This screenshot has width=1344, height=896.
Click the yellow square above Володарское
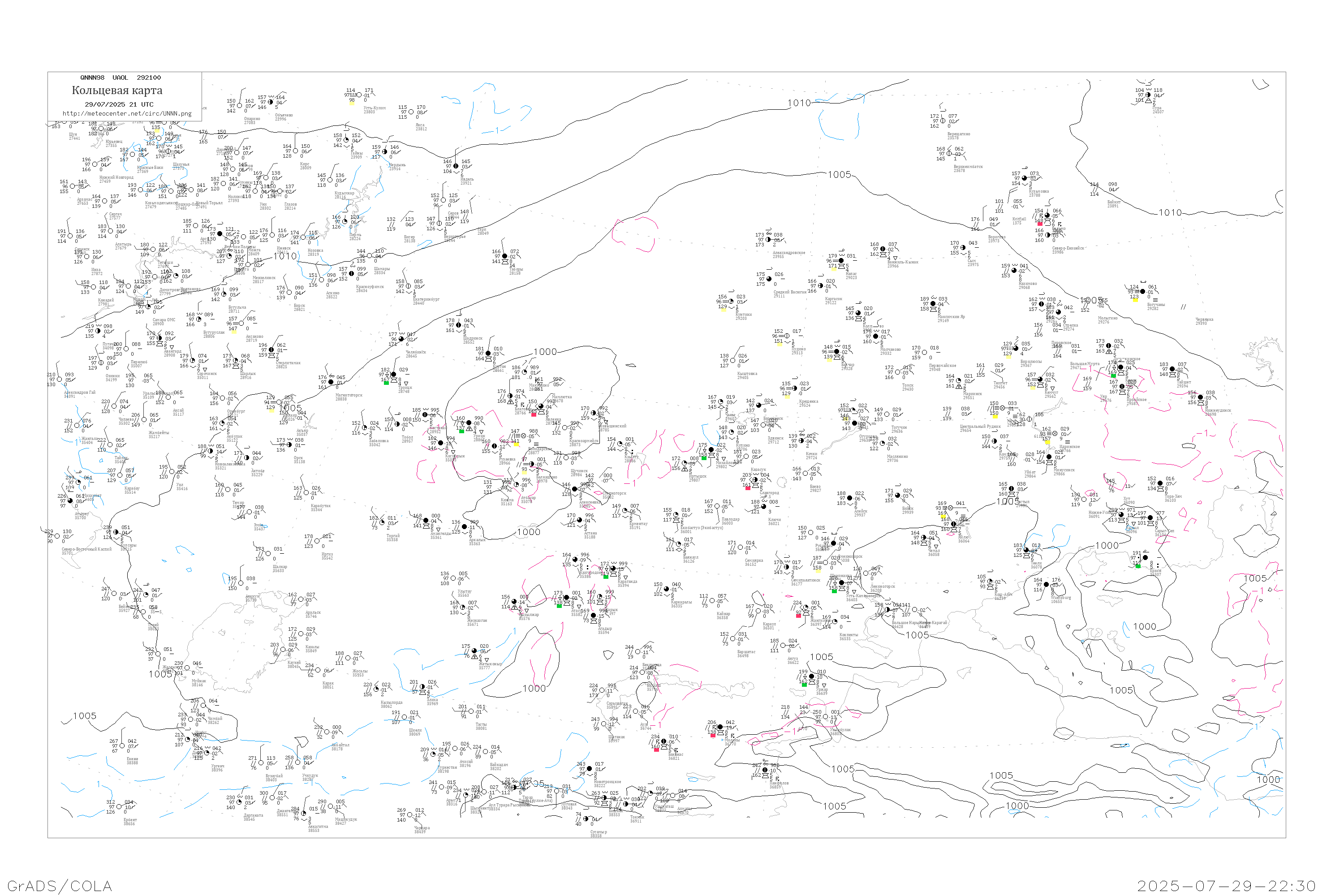(517, 444)
